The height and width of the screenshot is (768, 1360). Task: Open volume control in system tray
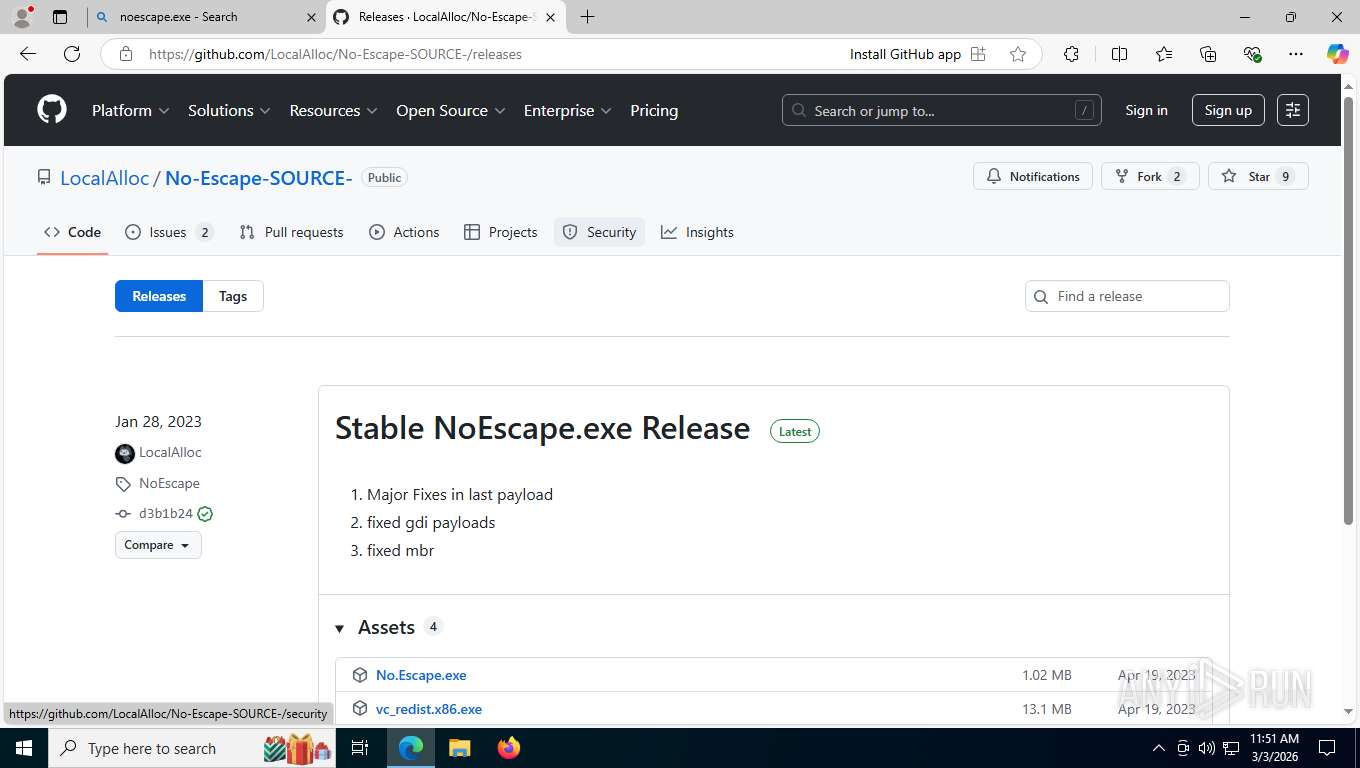tap(1207, 748)
